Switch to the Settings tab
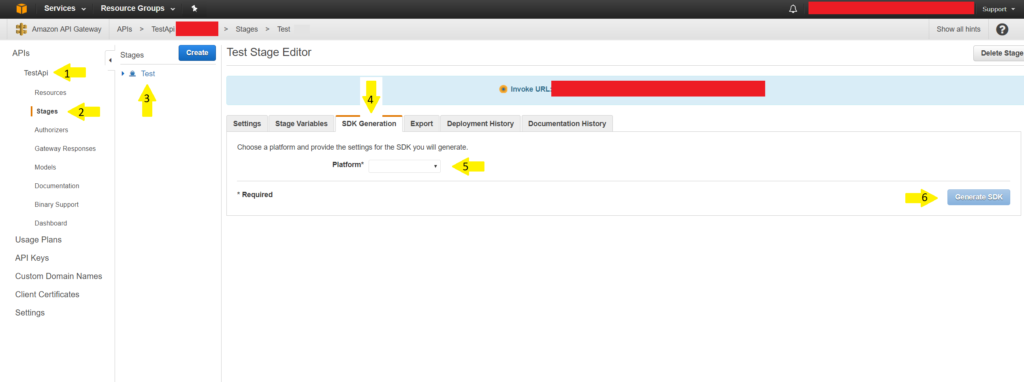This screenshot has width=1024, height=382. click(x=247, y=123)
